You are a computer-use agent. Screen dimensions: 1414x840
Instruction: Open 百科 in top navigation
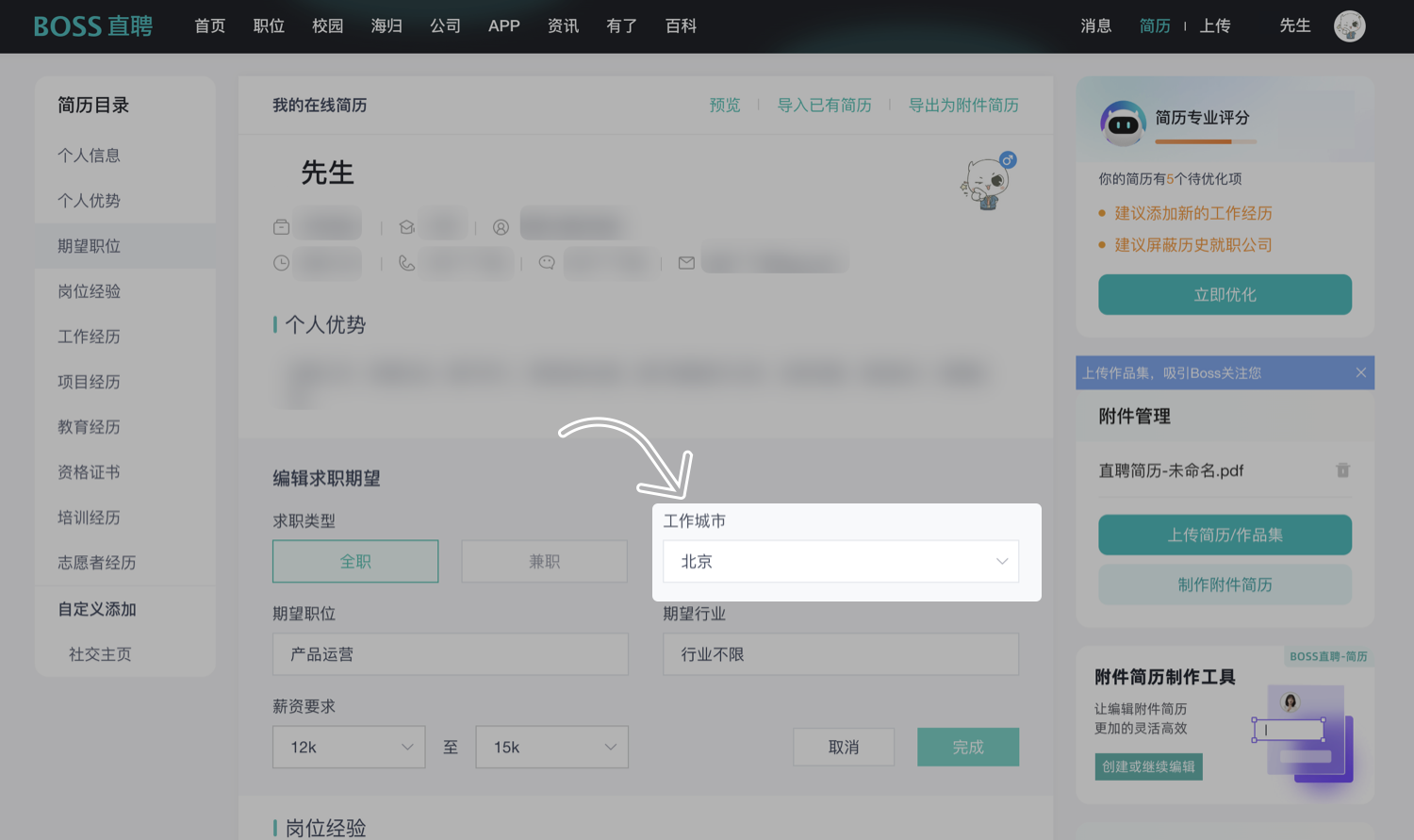[x=681, y=26]
